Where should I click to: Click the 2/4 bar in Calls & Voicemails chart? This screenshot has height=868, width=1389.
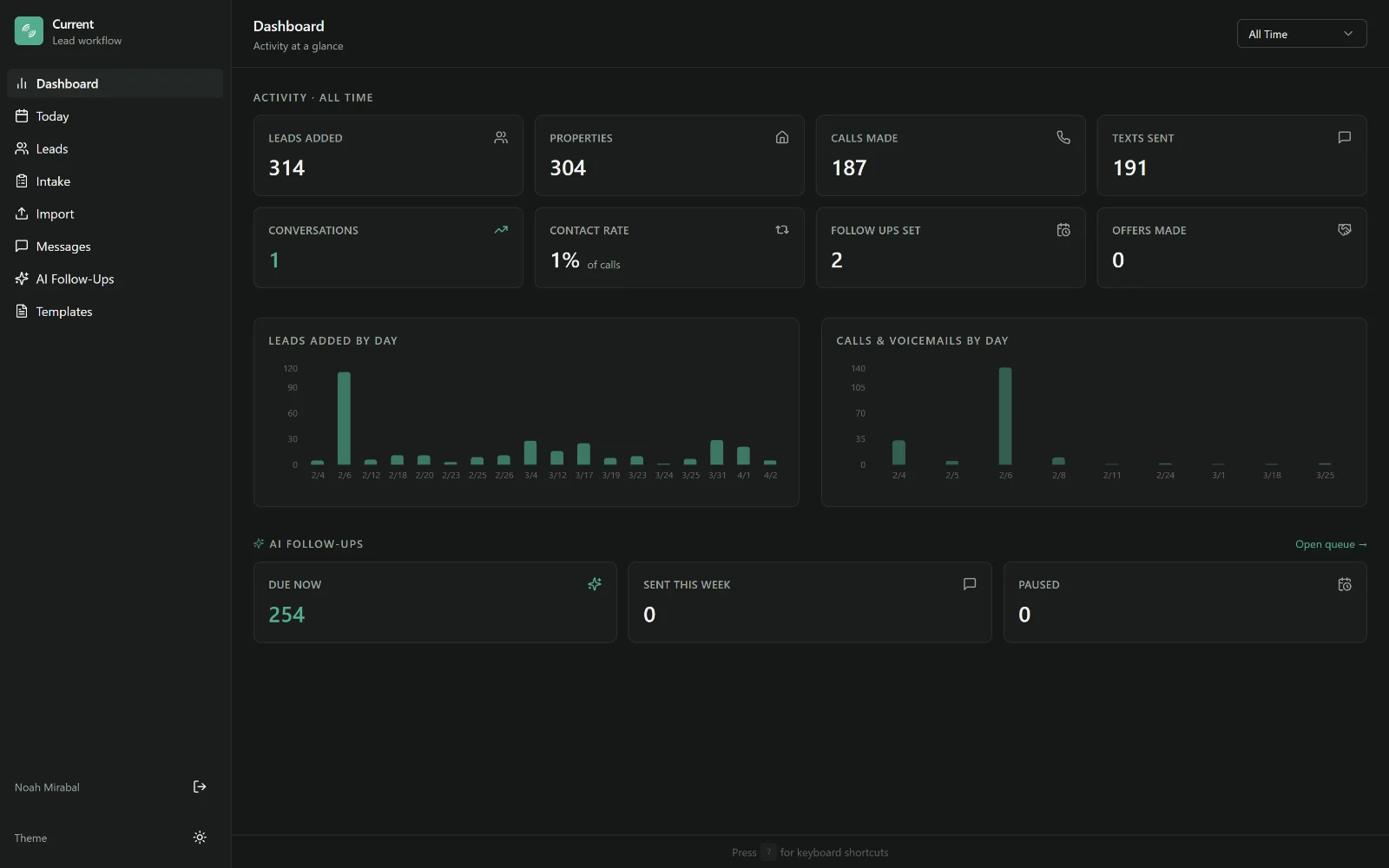pos(899,452)
